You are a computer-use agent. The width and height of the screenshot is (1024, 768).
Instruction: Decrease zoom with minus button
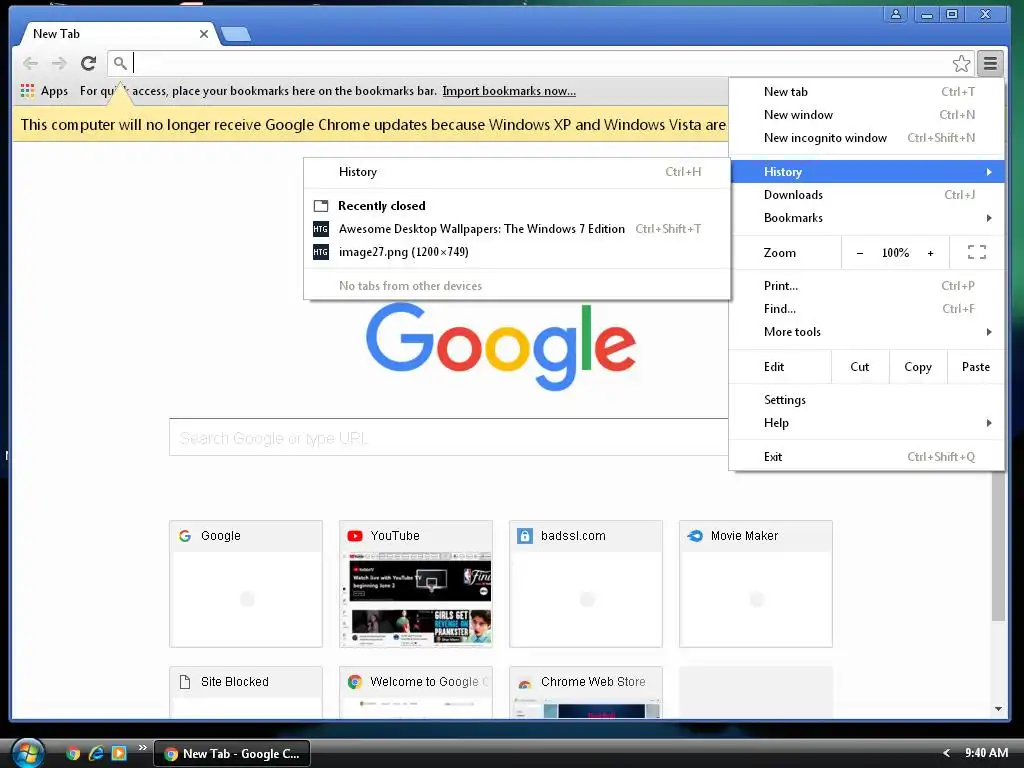tap(859, 253)
